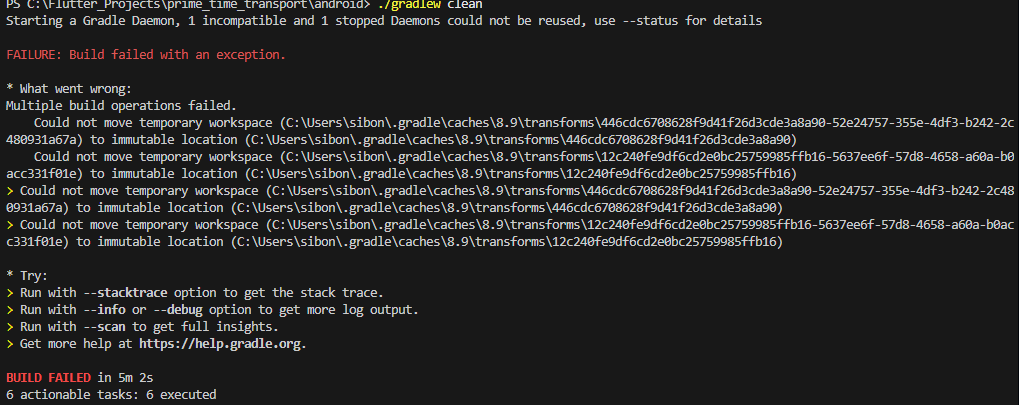Click the "* Try:" heading

[x=27, y=274]
